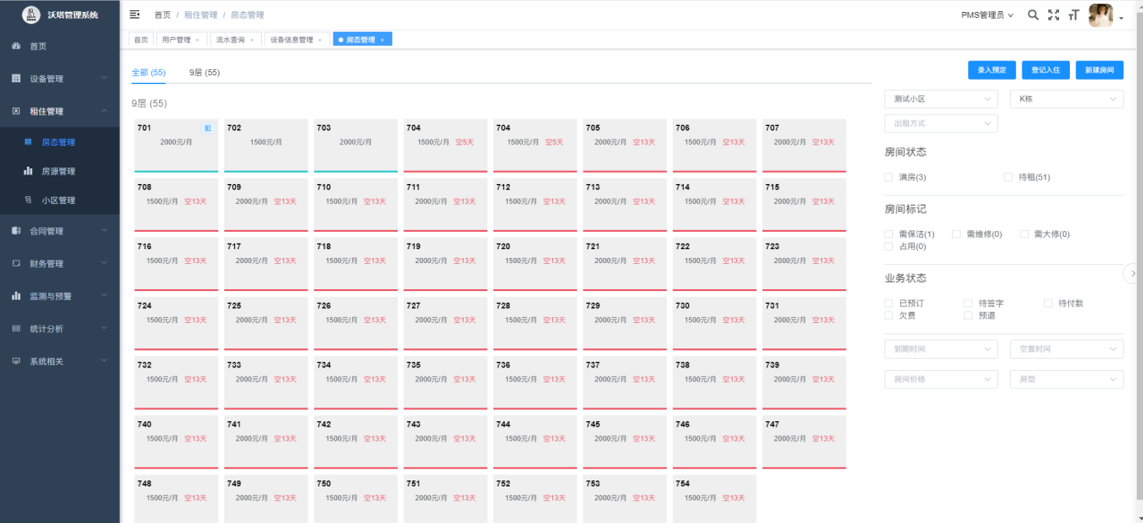This screenshot has width=1143, height=529.
Task: Collapse the right filter panel arrow
Action: [x=1132, y=273]
